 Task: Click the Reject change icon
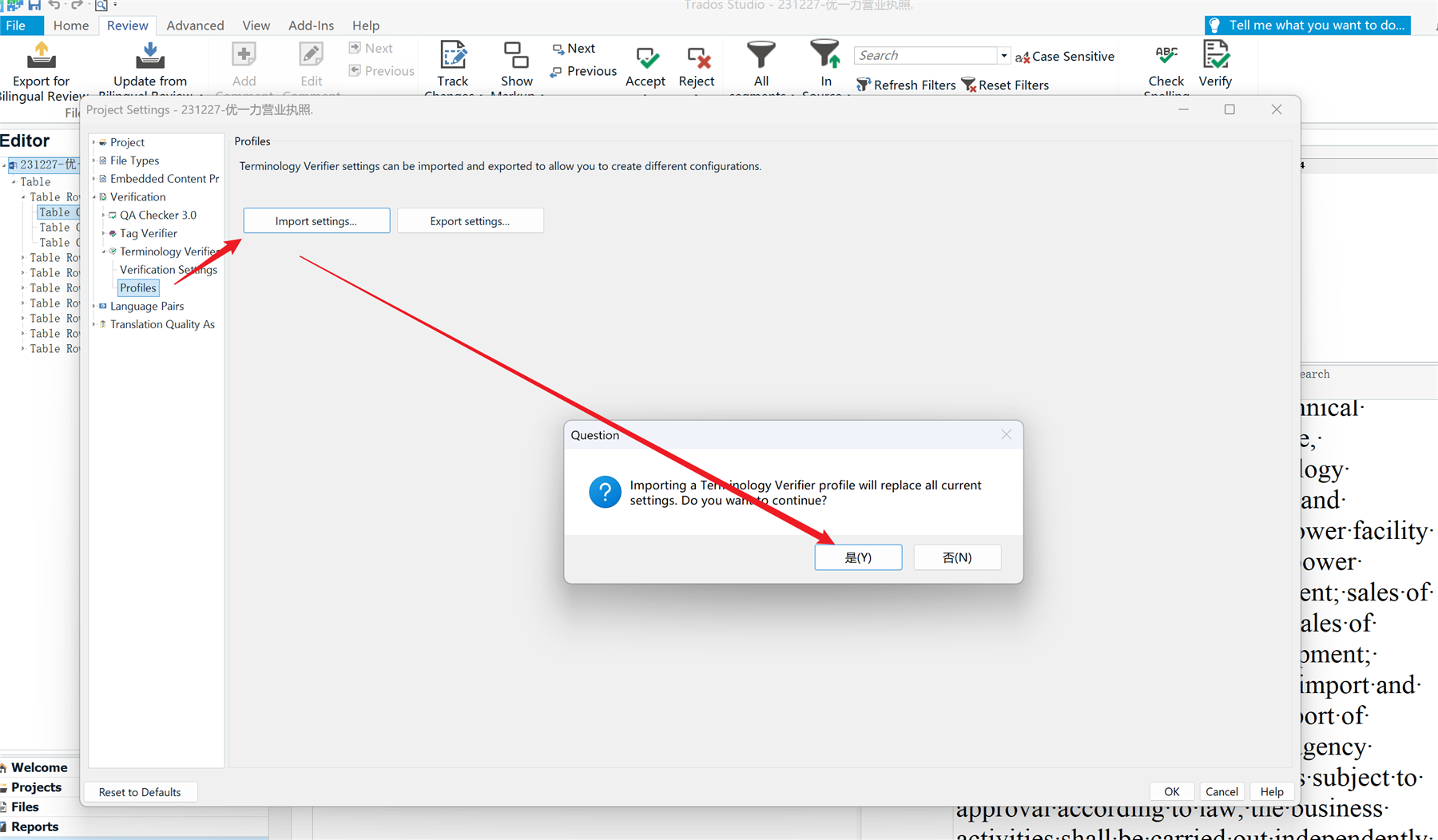click(x=697, y=58)
